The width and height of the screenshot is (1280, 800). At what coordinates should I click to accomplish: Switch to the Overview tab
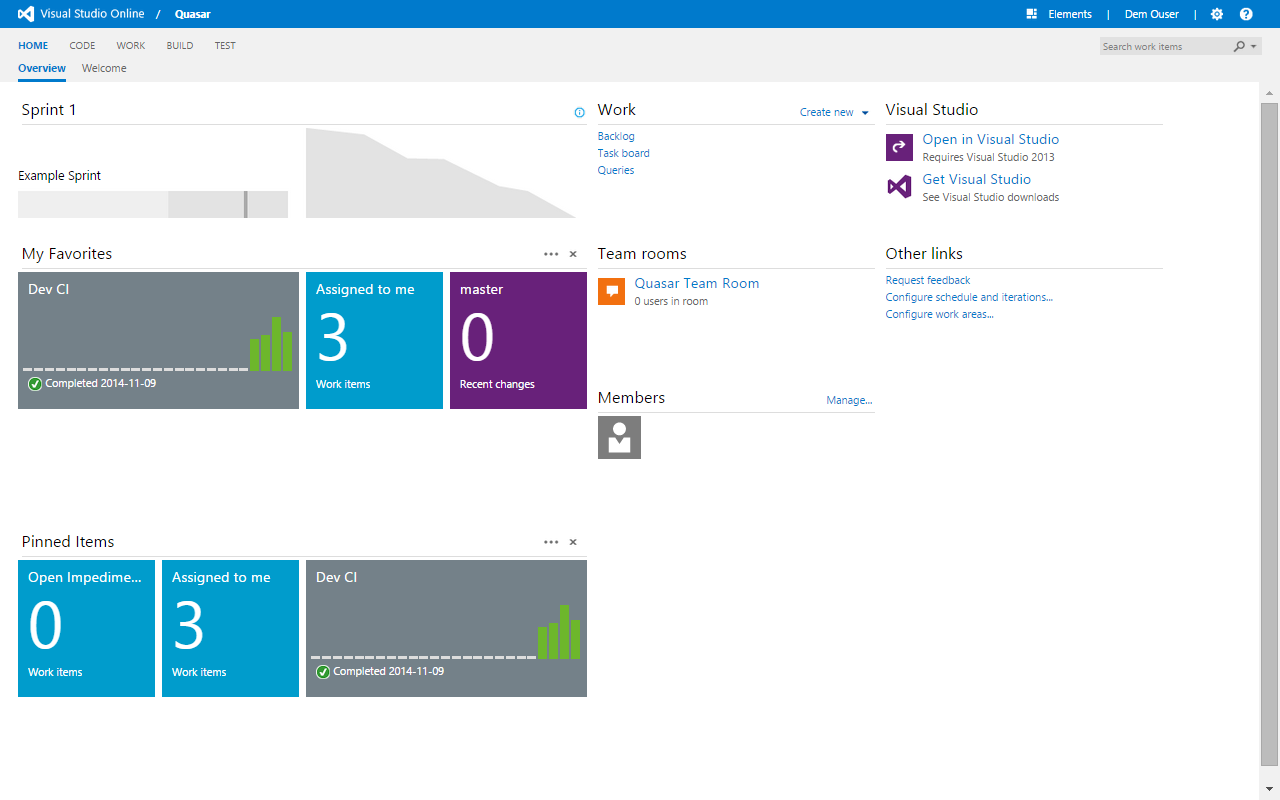(x=42, y=68)
